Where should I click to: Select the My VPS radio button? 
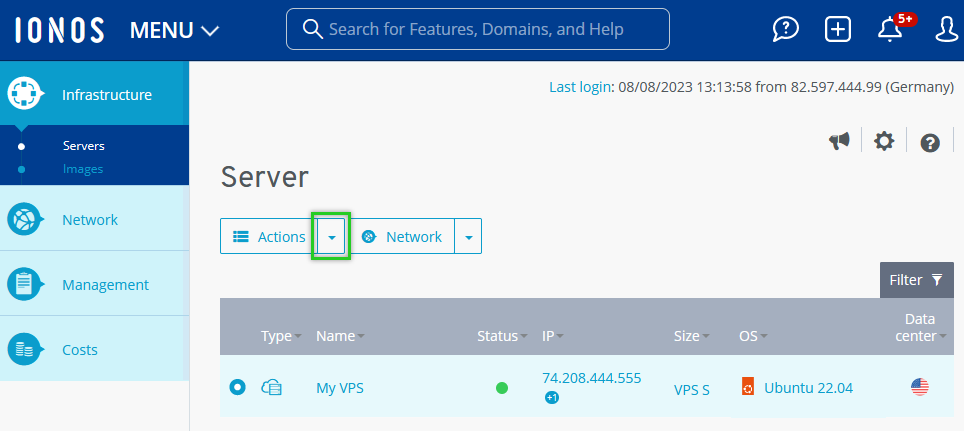(x=237, y=387)
